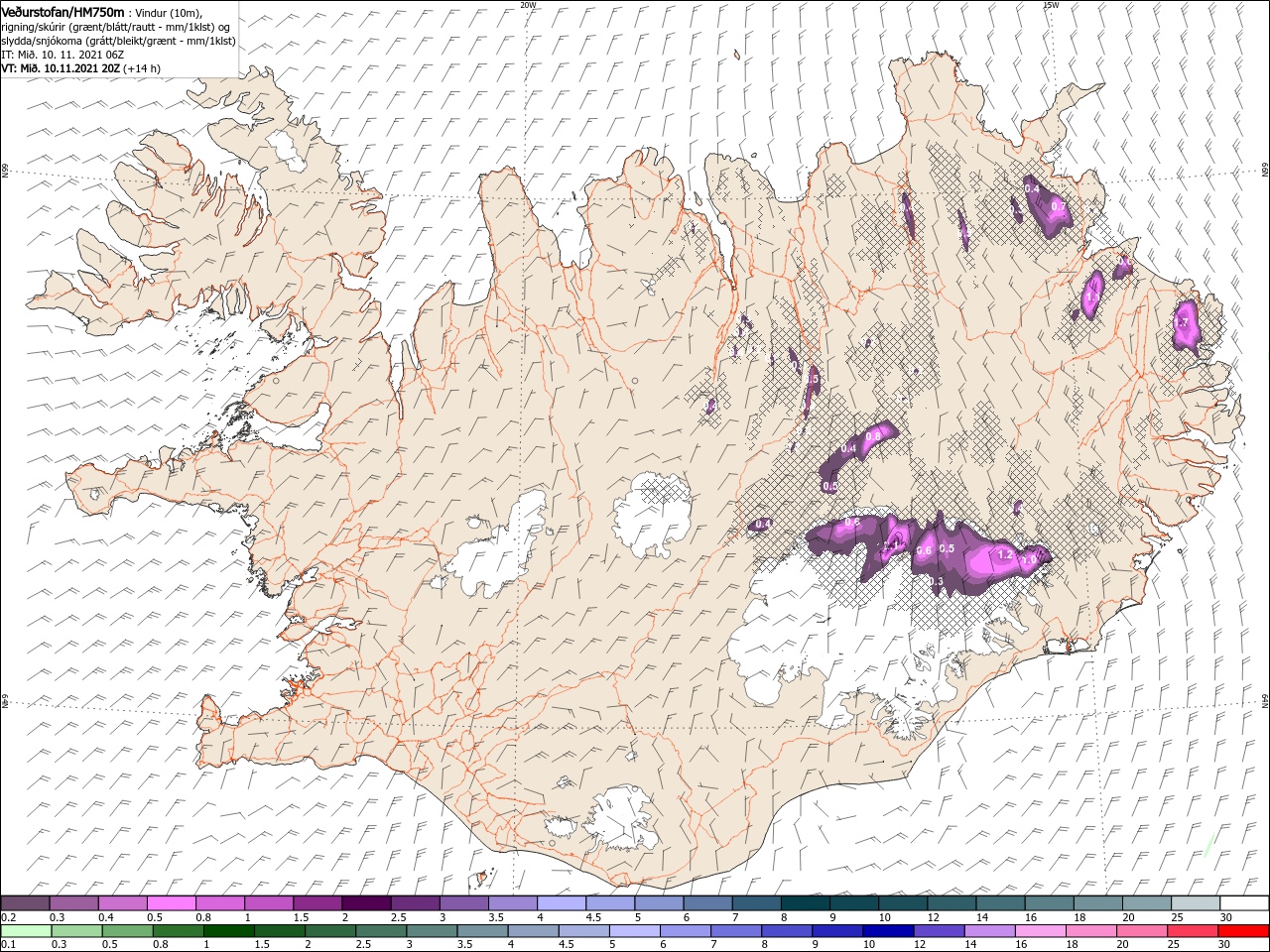1270x952 pixels.
Task: Click the 0.3 snowfall value on the map
Action: click(x=935, y=582)
